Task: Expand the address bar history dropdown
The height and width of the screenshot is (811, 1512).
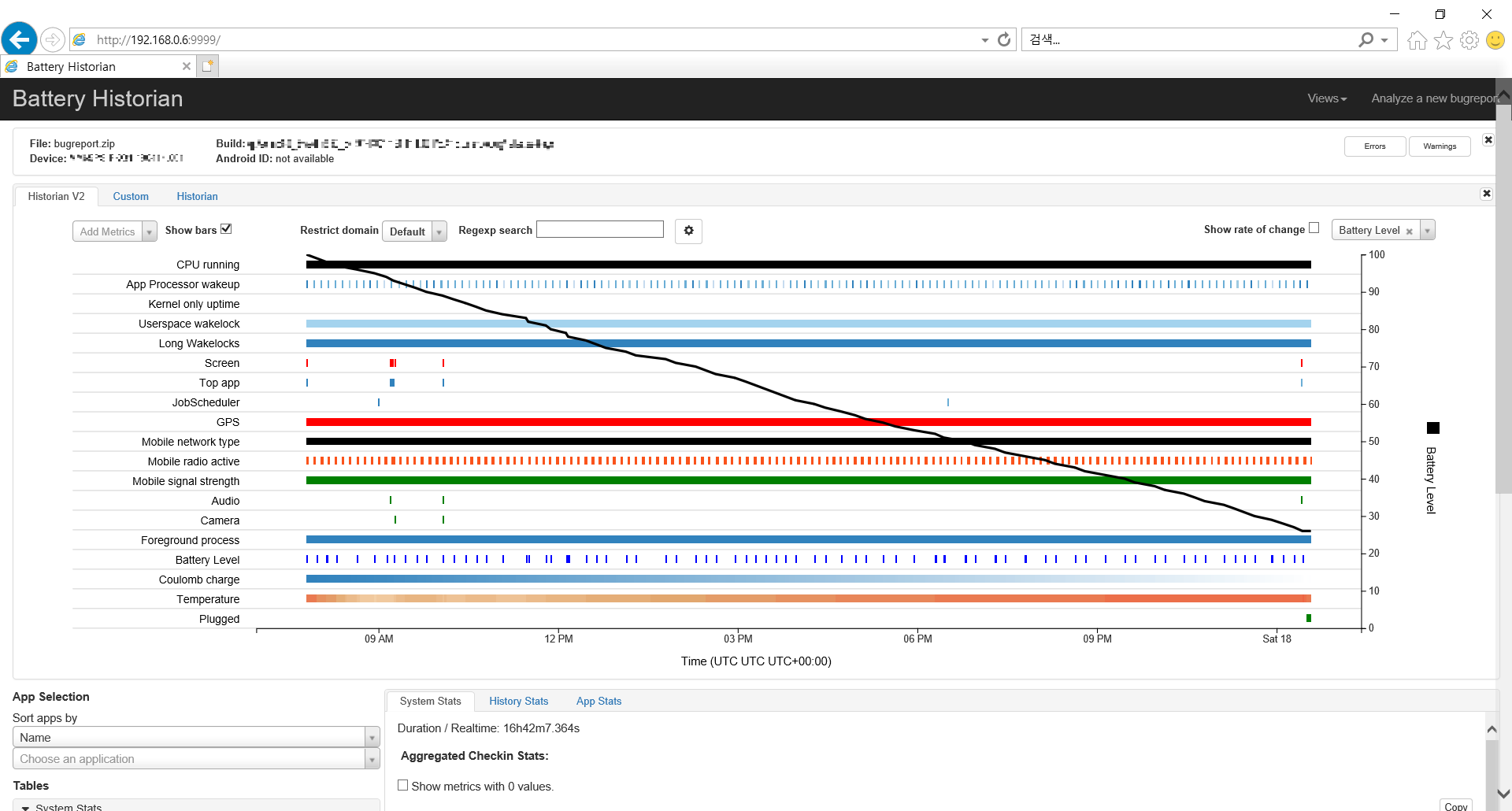Action: [984, 40]
